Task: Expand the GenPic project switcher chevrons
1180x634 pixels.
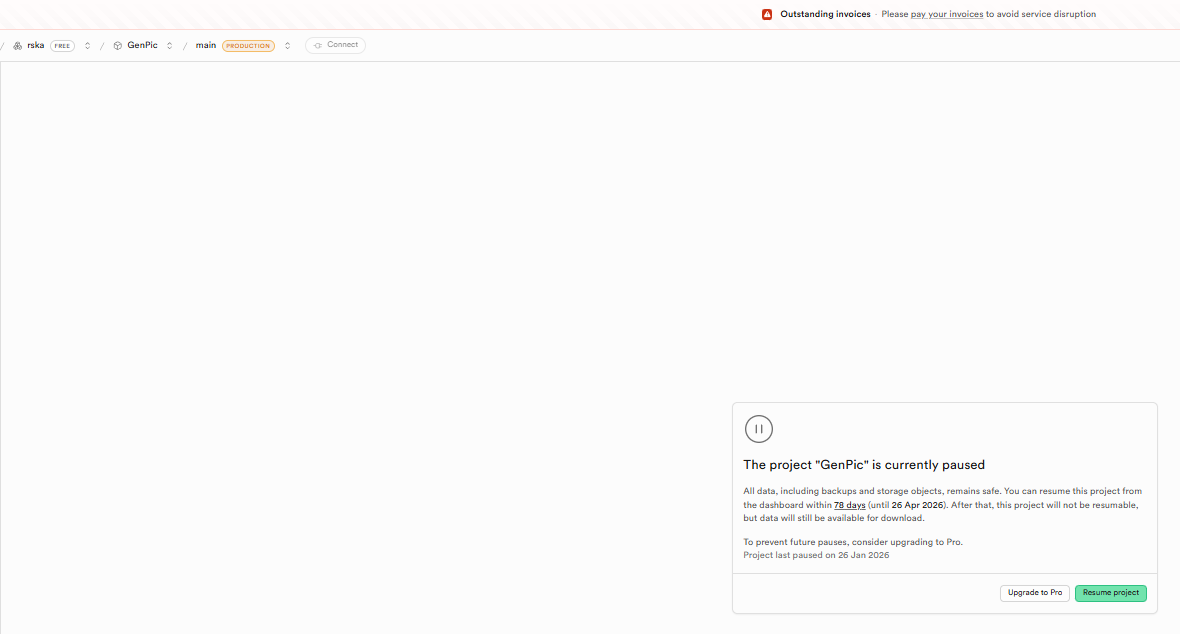Action: [x=169, y=46]
